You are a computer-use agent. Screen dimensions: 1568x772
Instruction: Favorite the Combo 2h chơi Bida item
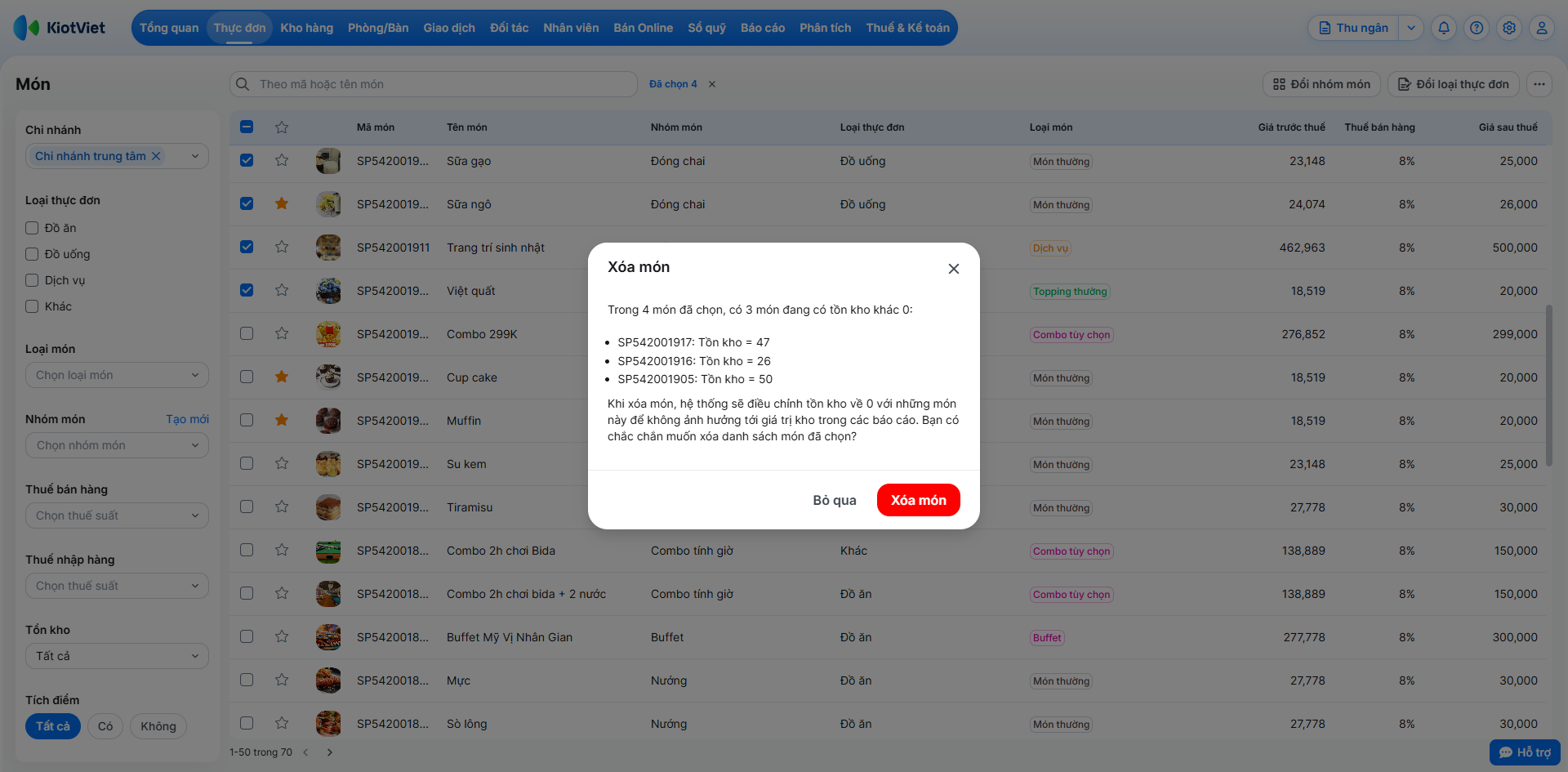(x=282, y=550)
